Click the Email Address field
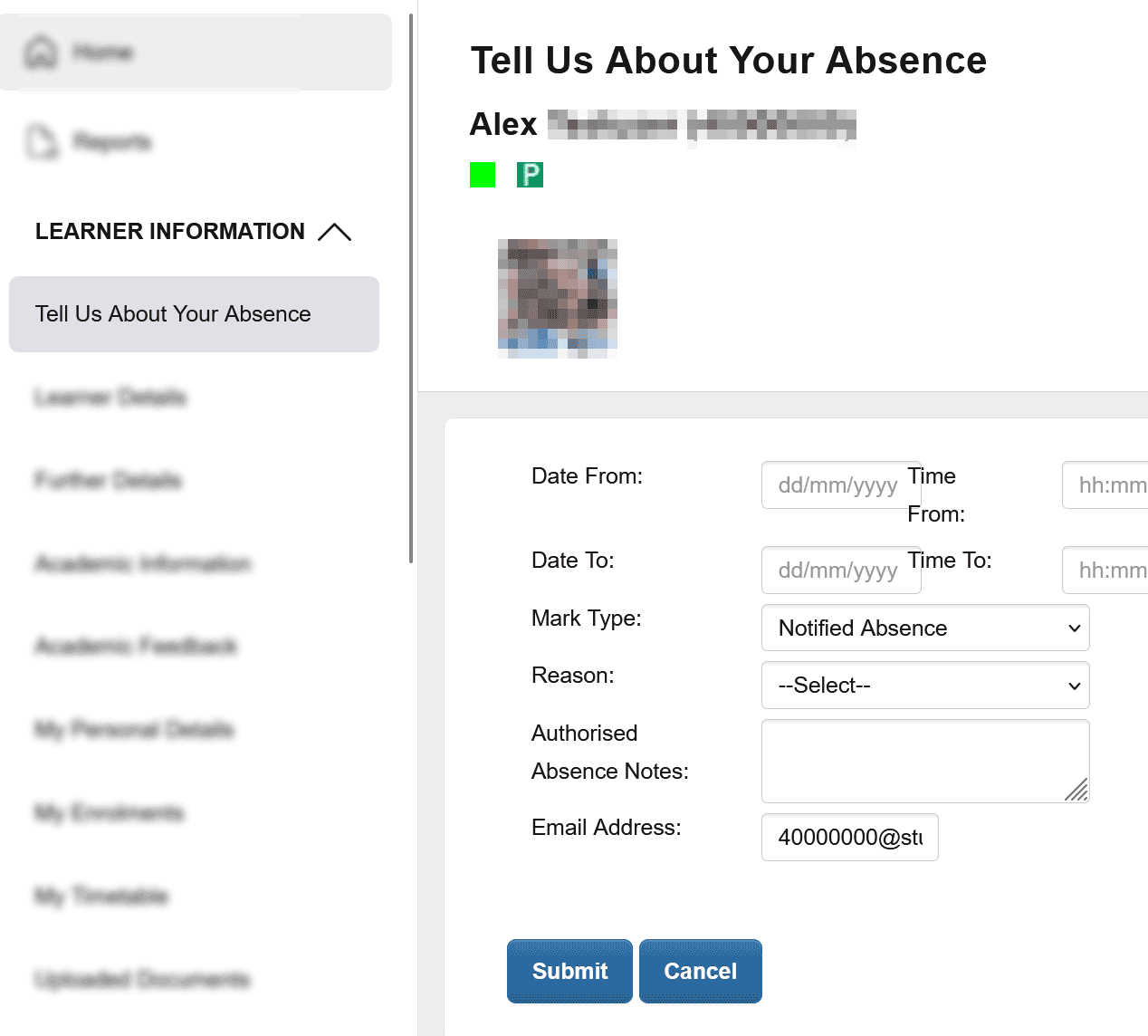 coord(849,838)
